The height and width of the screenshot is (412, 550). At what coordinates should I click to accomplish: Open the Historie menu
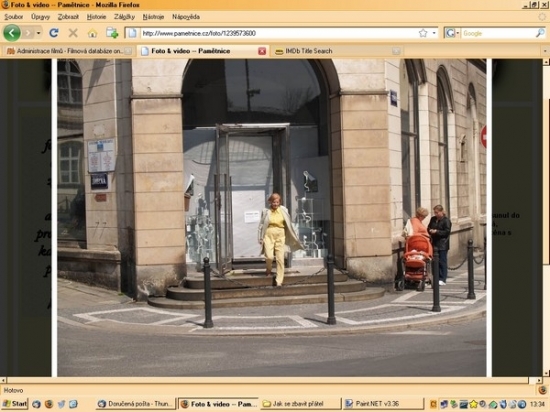point(96,17)
